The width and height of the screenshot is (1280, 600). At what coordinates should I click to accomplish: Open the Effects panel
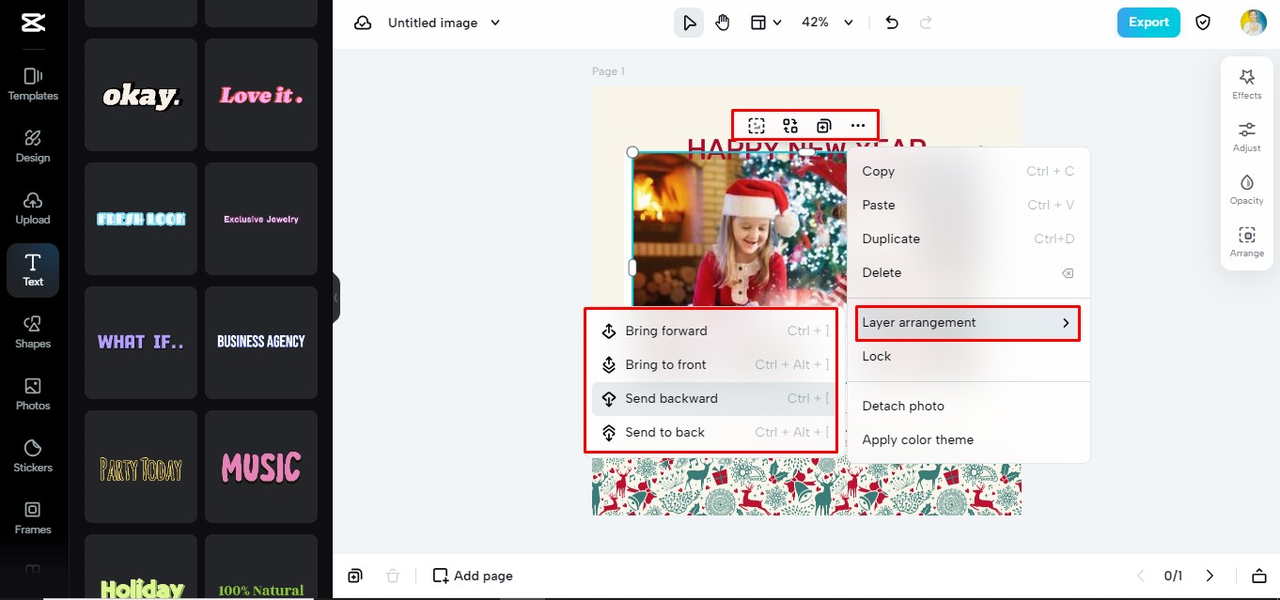[x=1247, y=84]
